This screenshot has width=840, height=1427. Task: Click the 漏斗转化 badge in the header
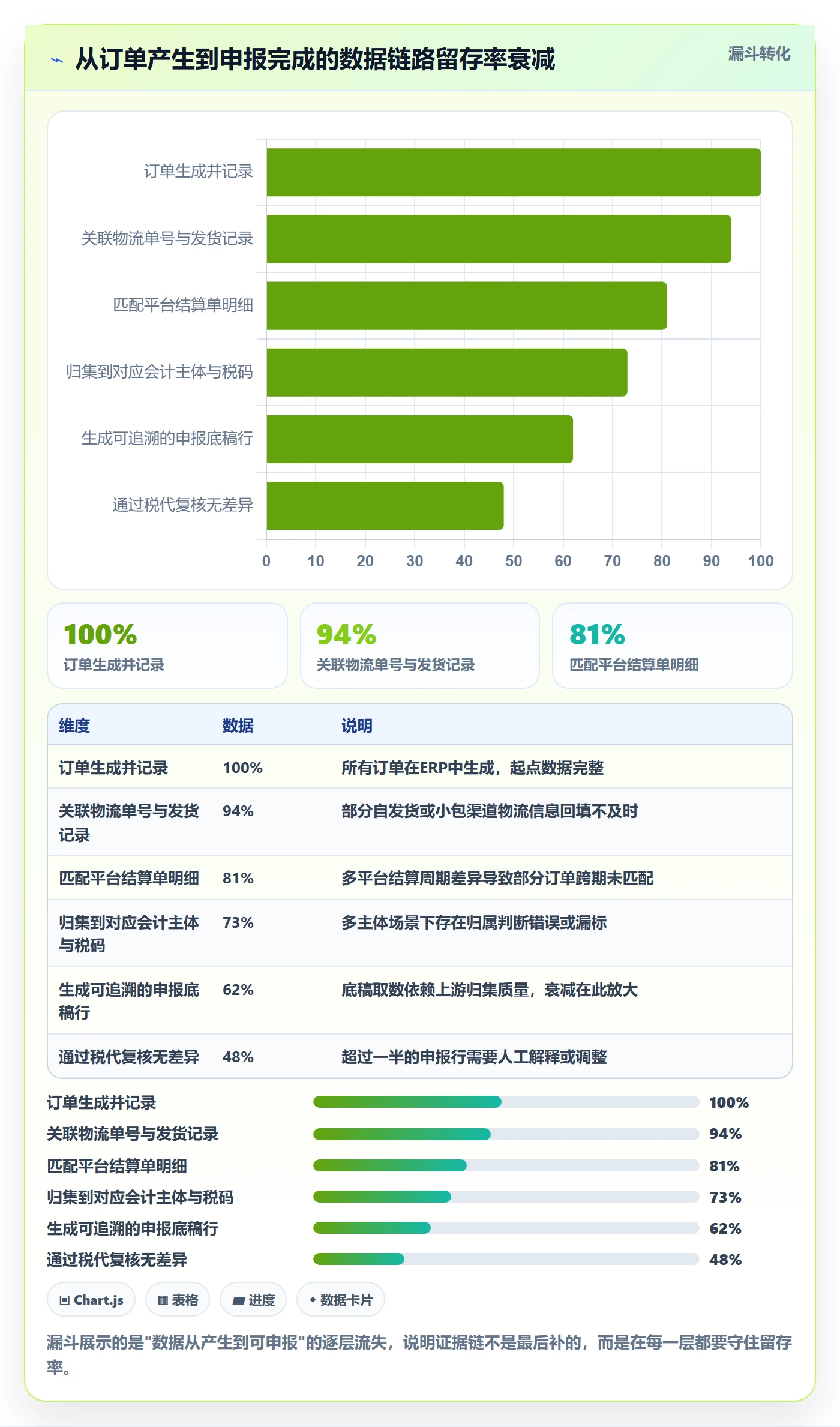click(759, 54)
